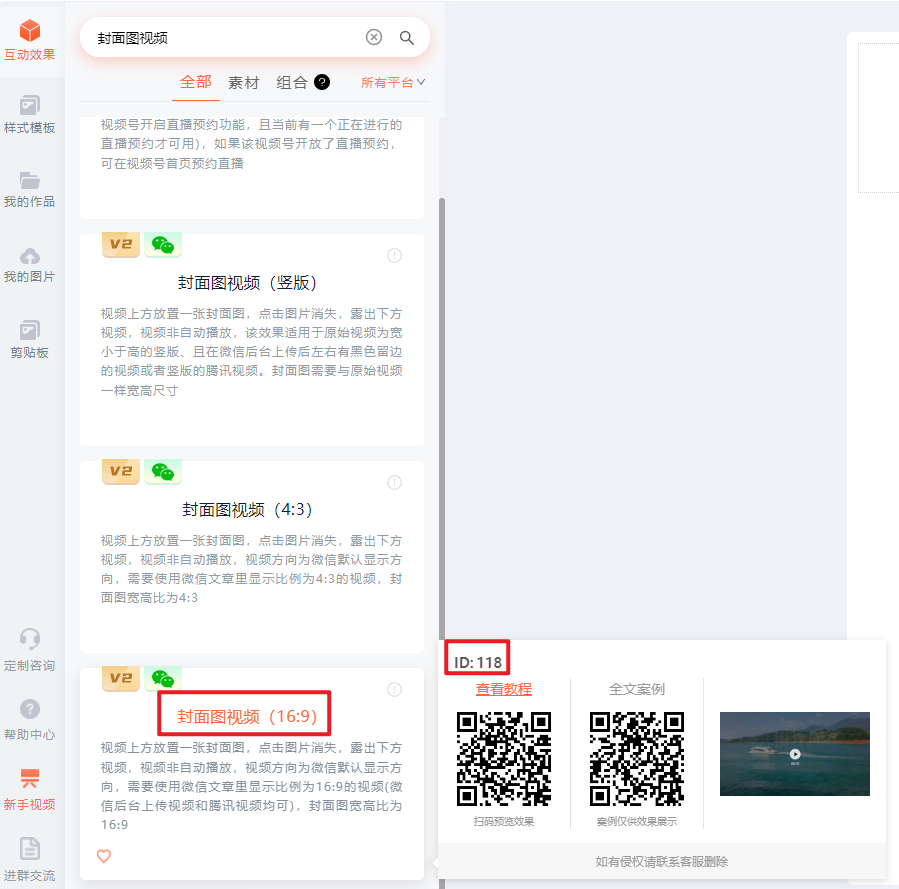899x889 pixels.
Task: Click the 扫码预览效果 QR code
Action: point(504,759)
